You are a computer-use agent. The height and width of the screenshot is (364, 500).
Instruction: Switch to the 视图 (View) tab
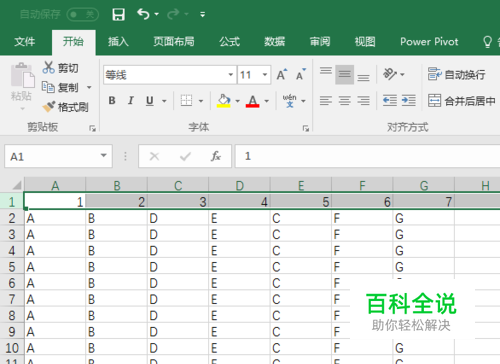pos(365,42)
